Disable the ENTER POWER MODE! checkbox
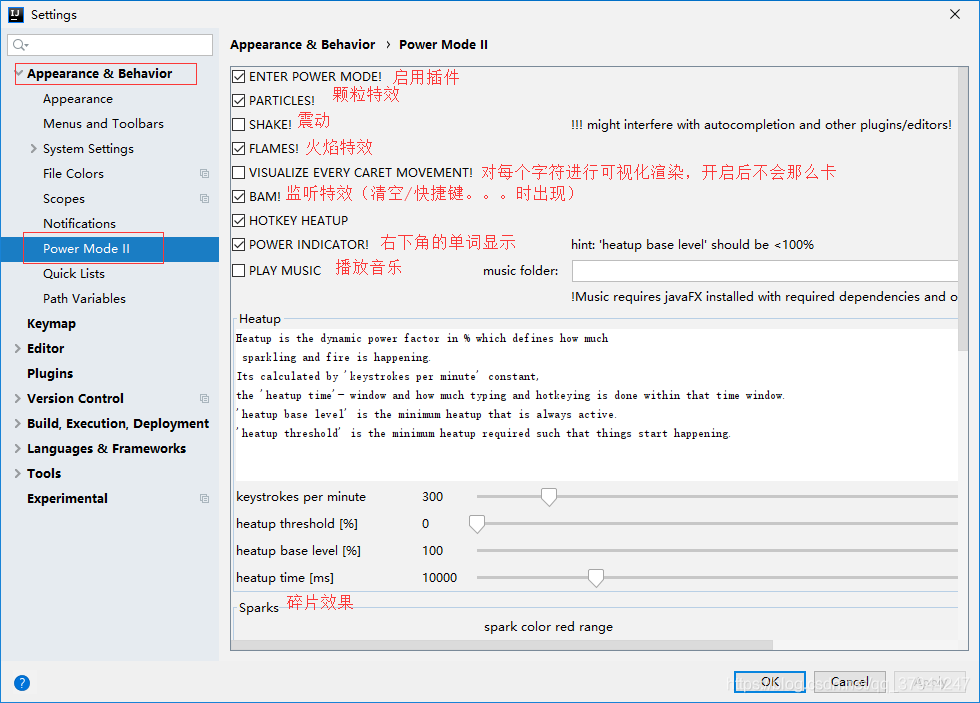Screen dimensions: 980x703 (238, 76)
